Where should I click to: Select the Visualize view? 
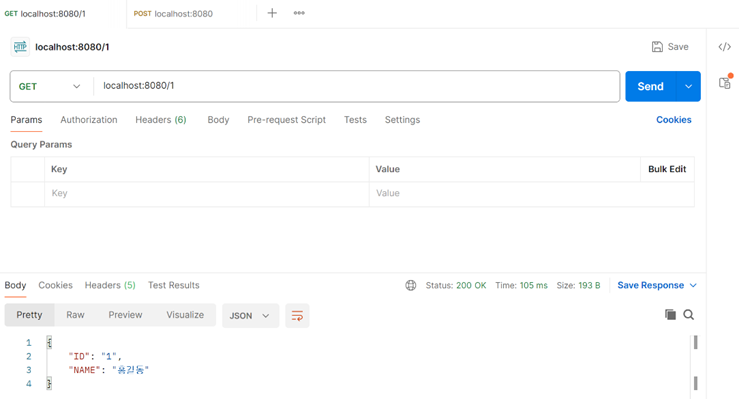click(185, 315)
